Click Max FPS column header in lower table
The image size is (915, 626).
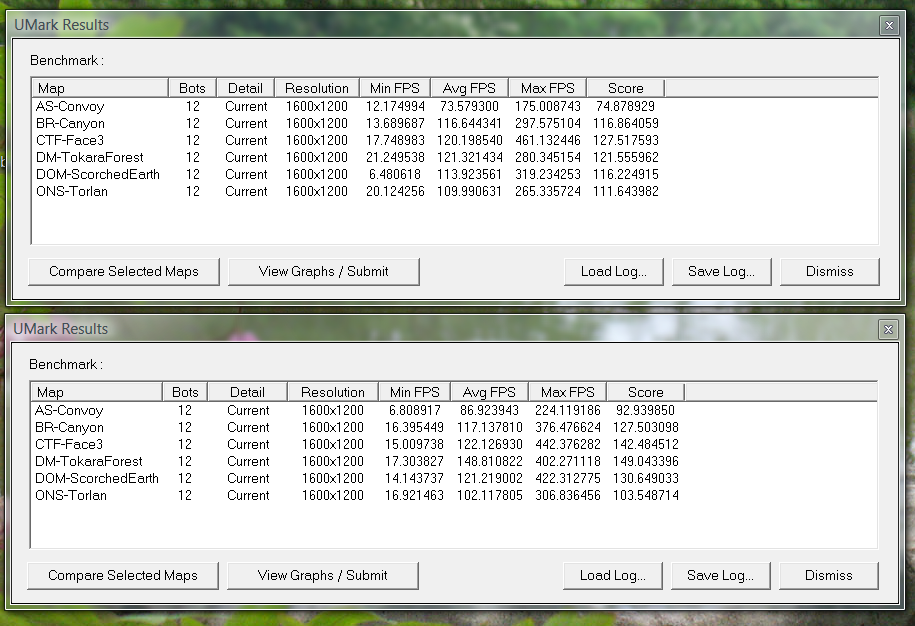[567, 392]
